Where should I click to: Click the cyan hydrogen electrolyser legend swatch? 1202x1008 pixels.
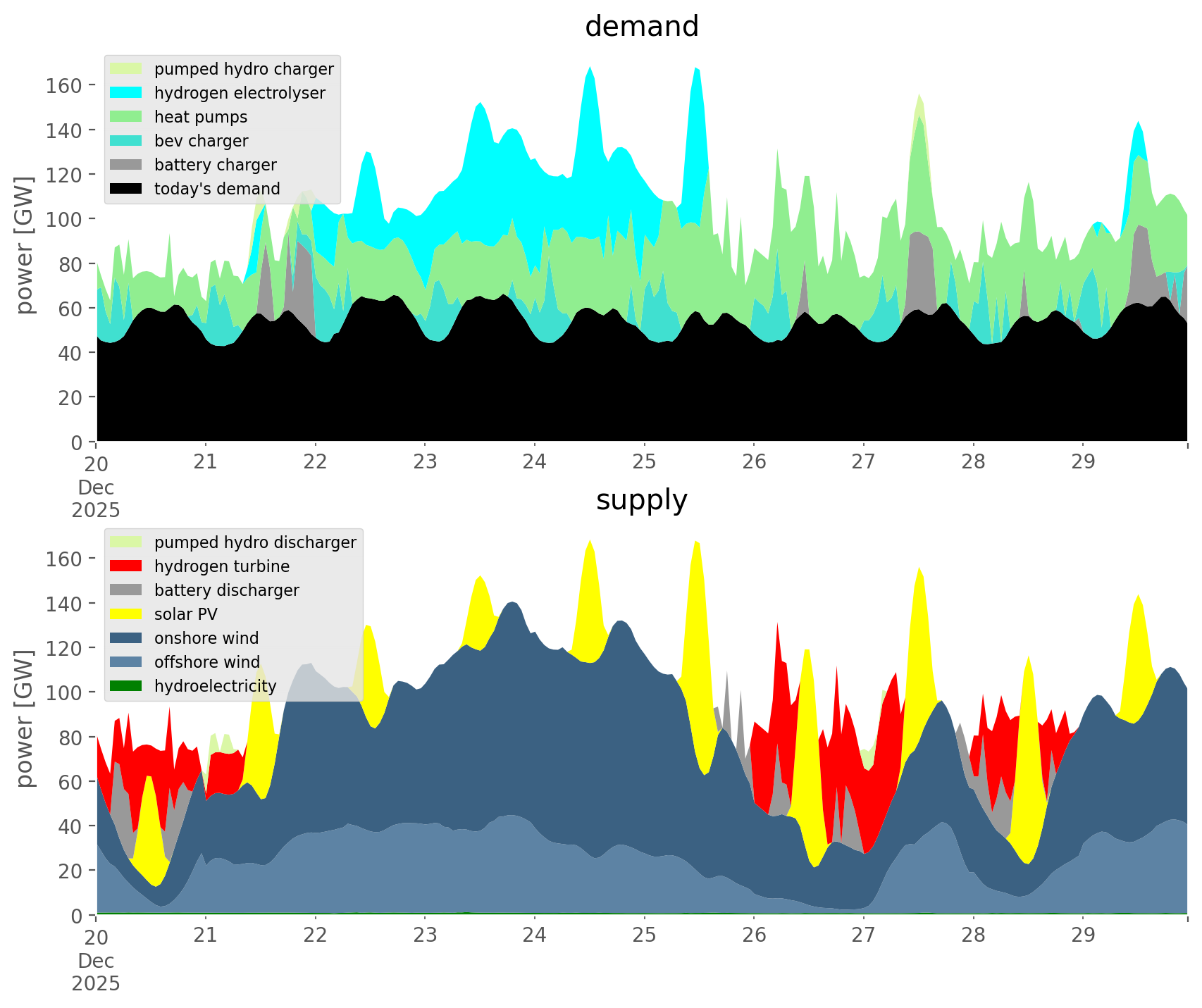point(127,93)
